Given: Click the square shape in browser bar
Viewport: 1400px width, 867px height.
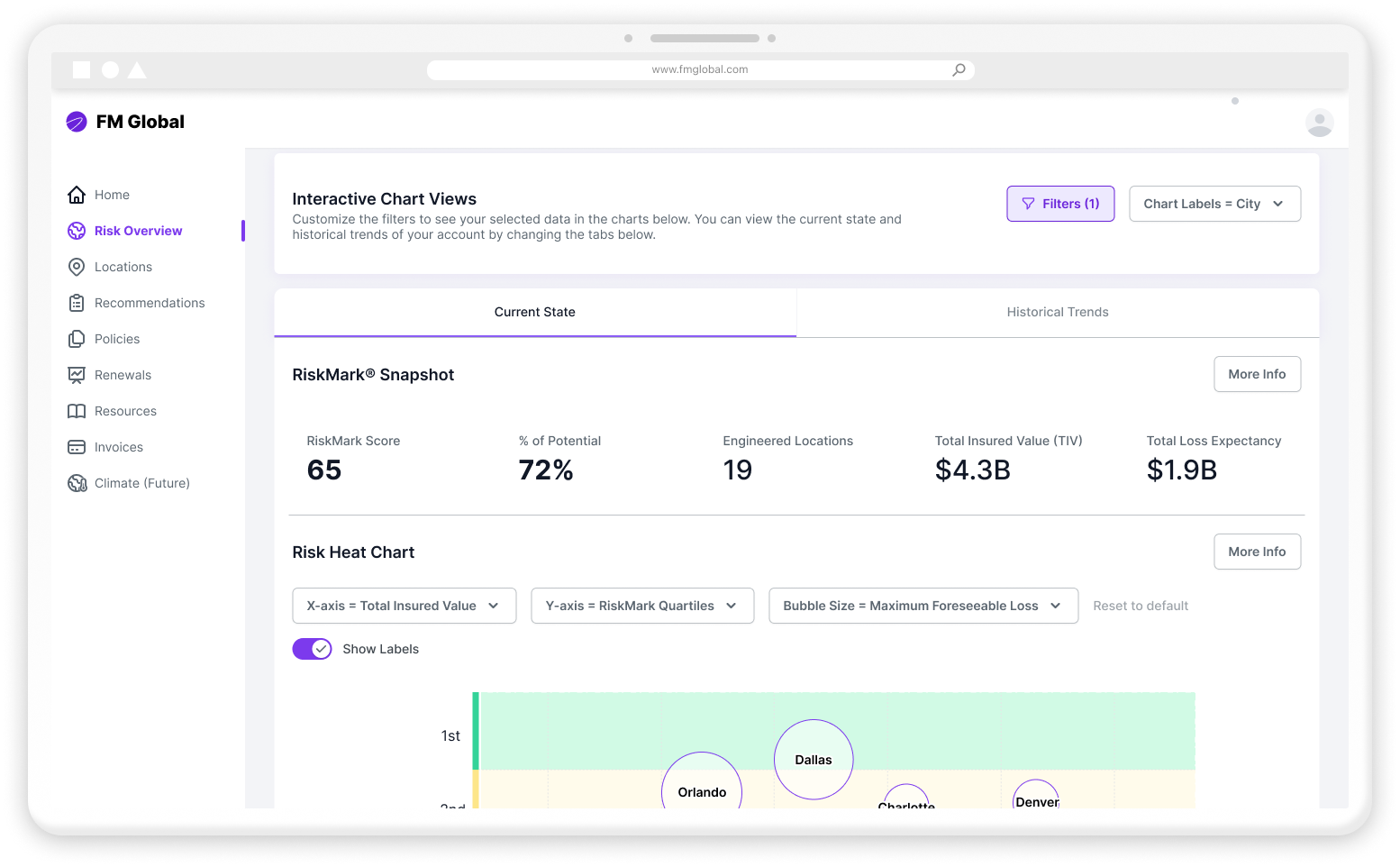Looking at the screenshot, I should point(81,69).
